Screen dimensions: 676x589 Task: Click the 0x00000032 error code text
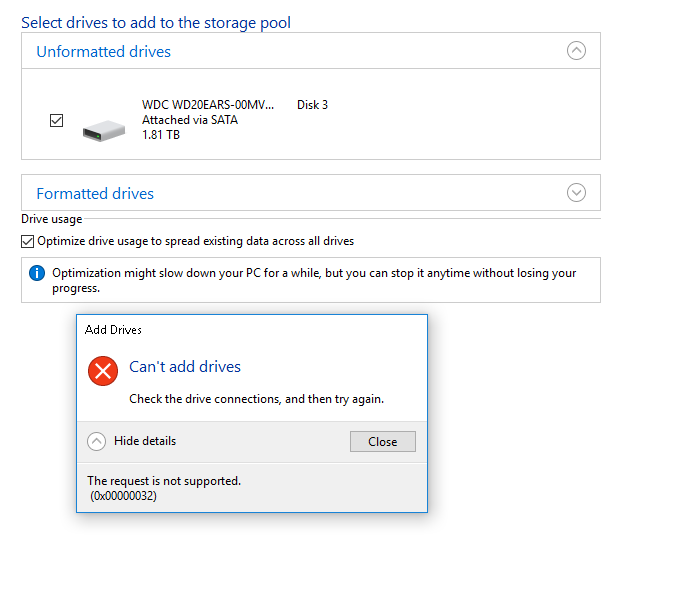(x=123, y=495)
